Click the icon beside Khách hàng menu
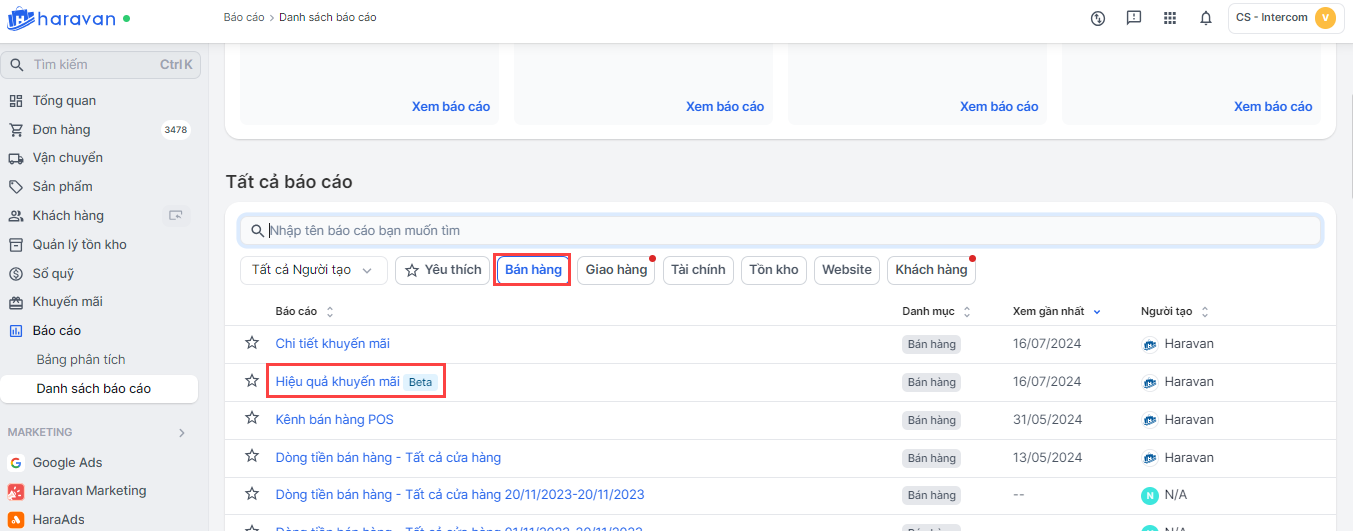 176,215
